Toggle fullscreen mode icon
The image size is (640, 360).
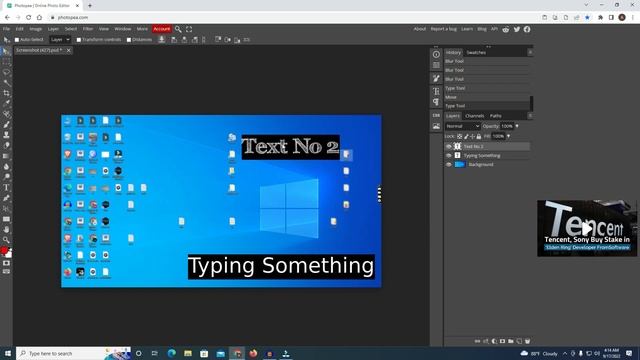189,29
